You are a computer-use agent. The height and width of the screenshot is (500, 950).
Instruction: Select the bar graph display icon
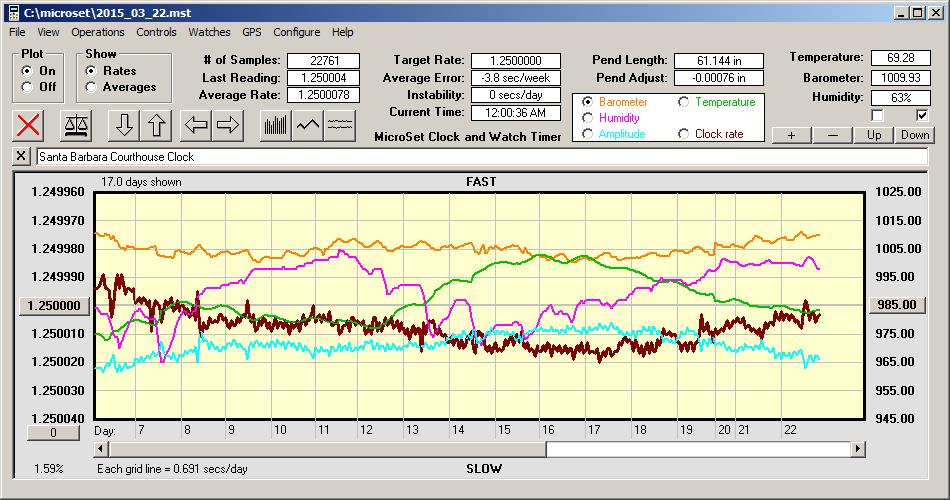pyautogui.click(x=276, y=125)
